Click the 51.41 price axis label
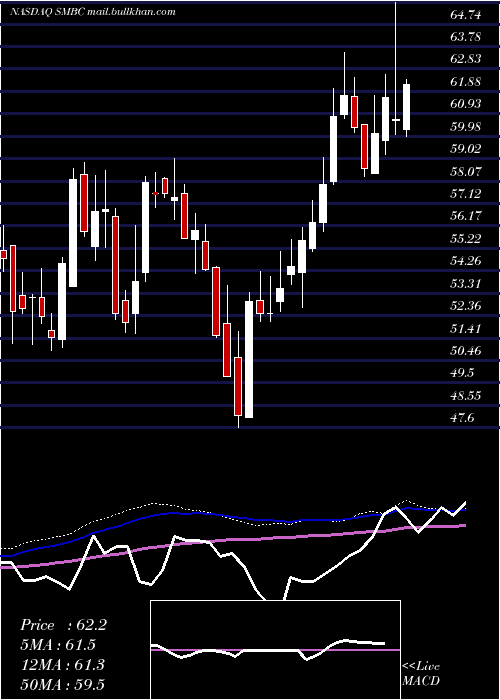The height and width of the screenshot is (700, 500). point(466,329)
